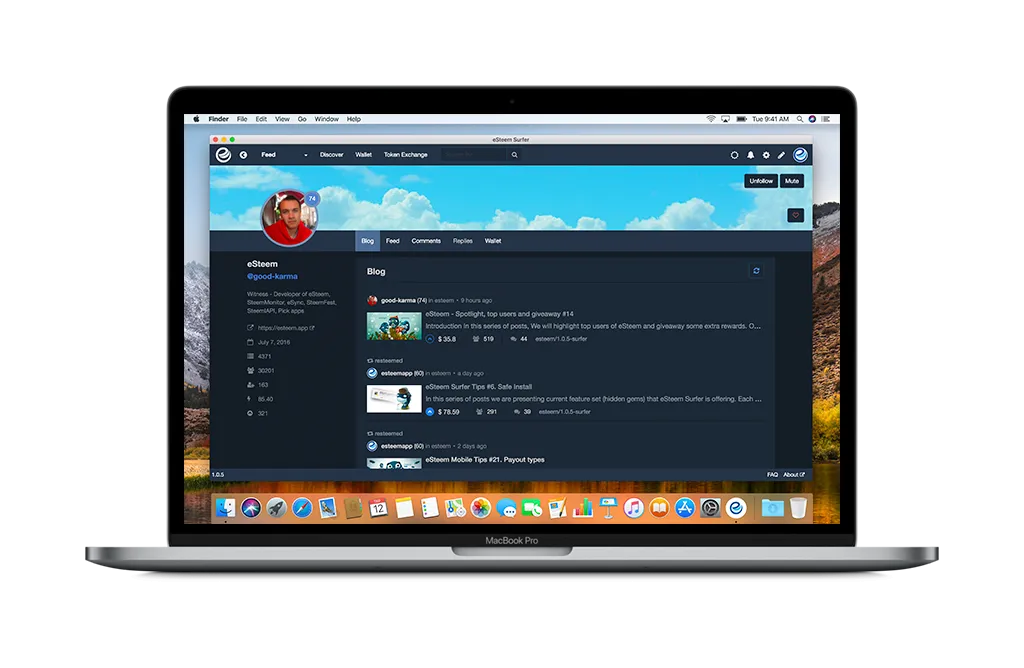Click the Unfollow button
Screen dimensions: 1024x668
[761, 181]
